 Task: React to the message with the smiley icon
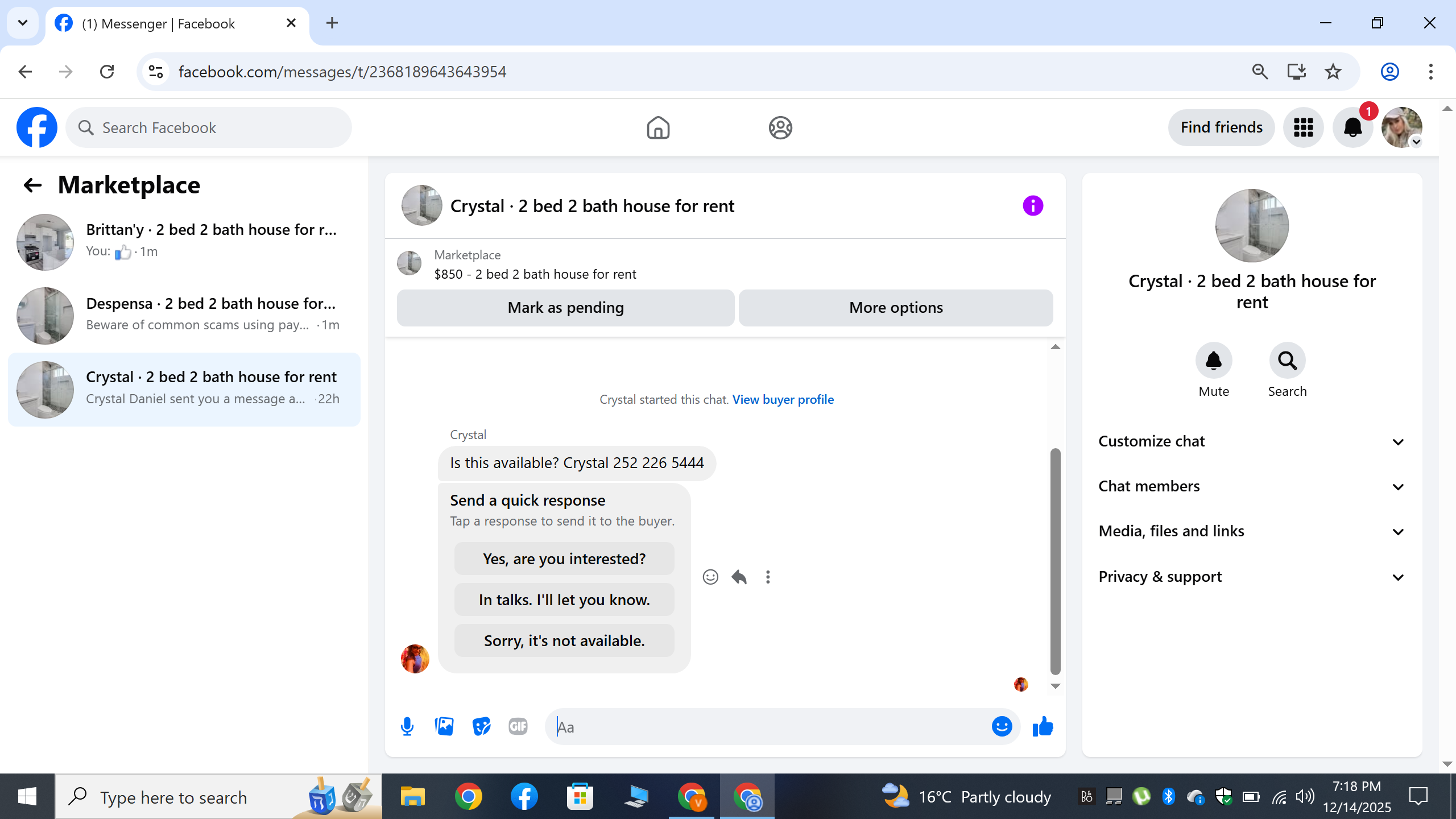(710, 577)
